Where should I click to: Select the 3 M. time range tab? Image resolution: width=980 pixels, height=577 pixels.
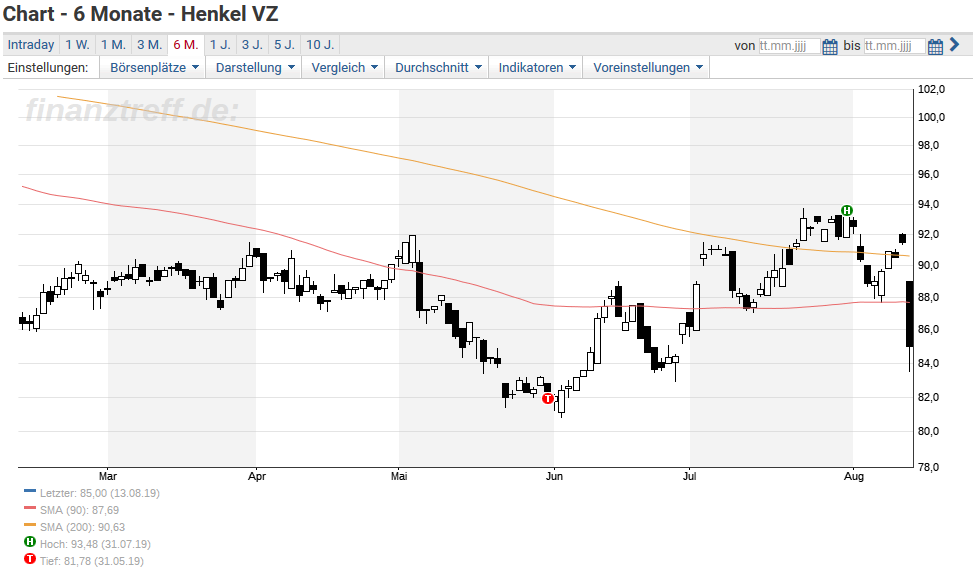[x=150, y=45]
